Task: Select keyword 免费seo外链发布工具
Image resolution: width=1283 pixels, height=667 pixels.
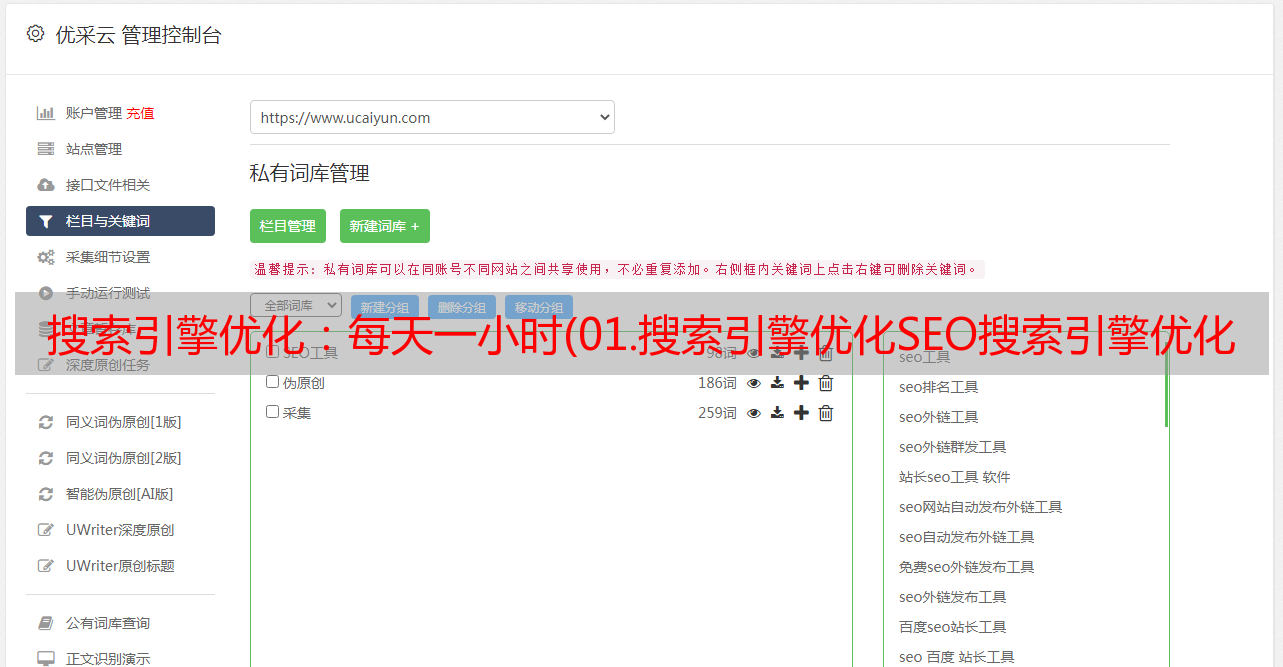Action: pos(966,567)
